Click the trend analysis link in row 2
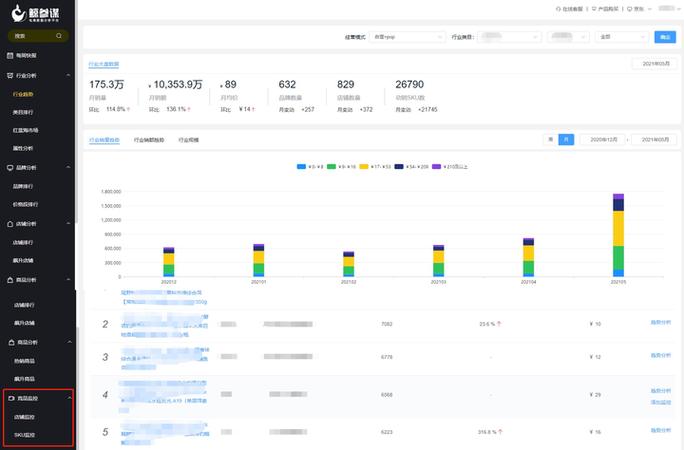Viewport: 684px width, 450px height. click(660, 323)
